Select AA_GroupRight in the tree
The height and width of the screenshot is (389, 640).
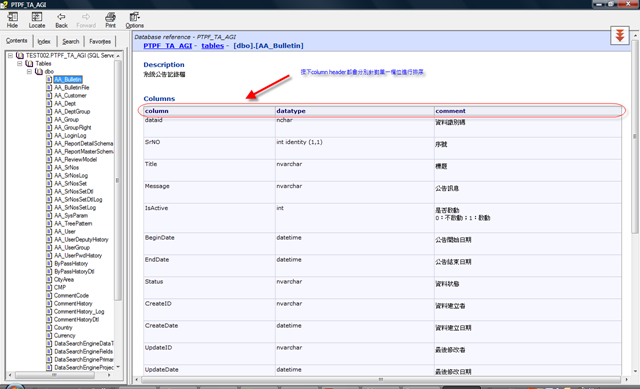(73, 127)
